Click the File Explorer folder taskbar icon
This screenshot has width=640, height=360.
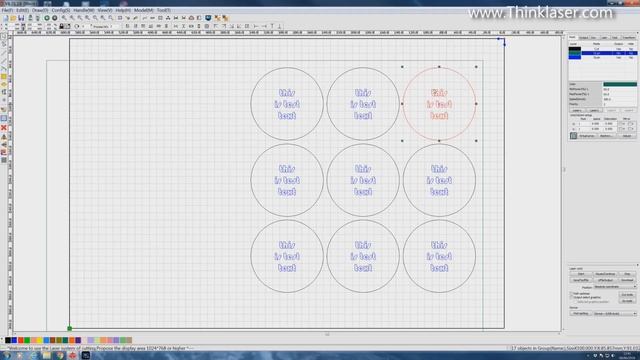point(47,356)
